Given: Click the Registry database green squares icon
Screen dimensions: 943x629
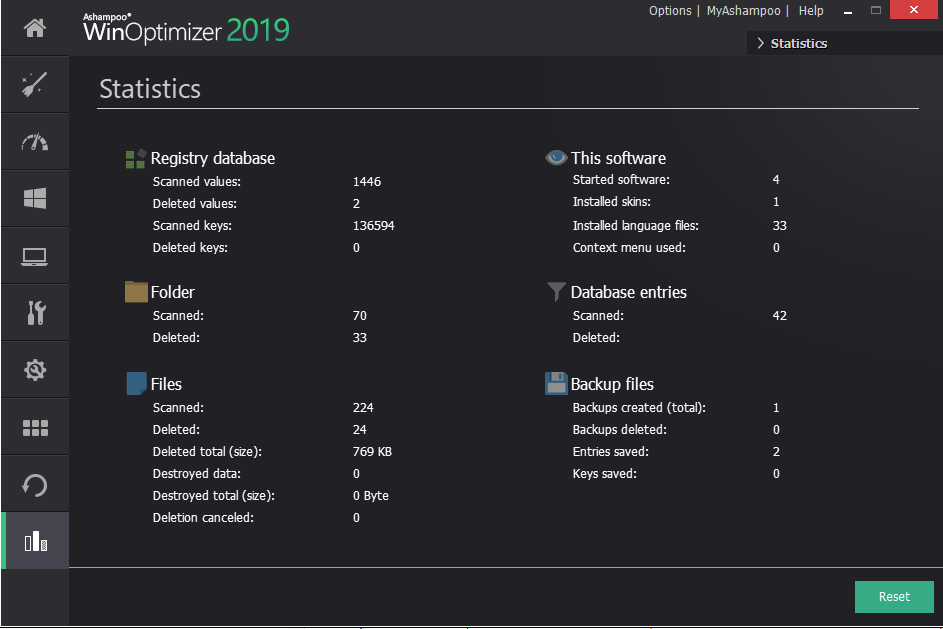Looking at the screenshot, I should tap(135, 159).
